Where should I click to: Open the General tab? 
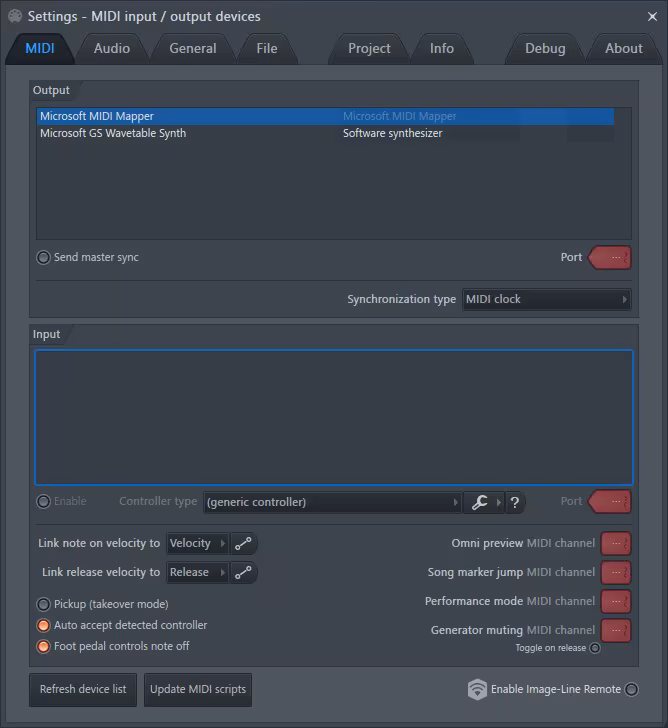193,49
